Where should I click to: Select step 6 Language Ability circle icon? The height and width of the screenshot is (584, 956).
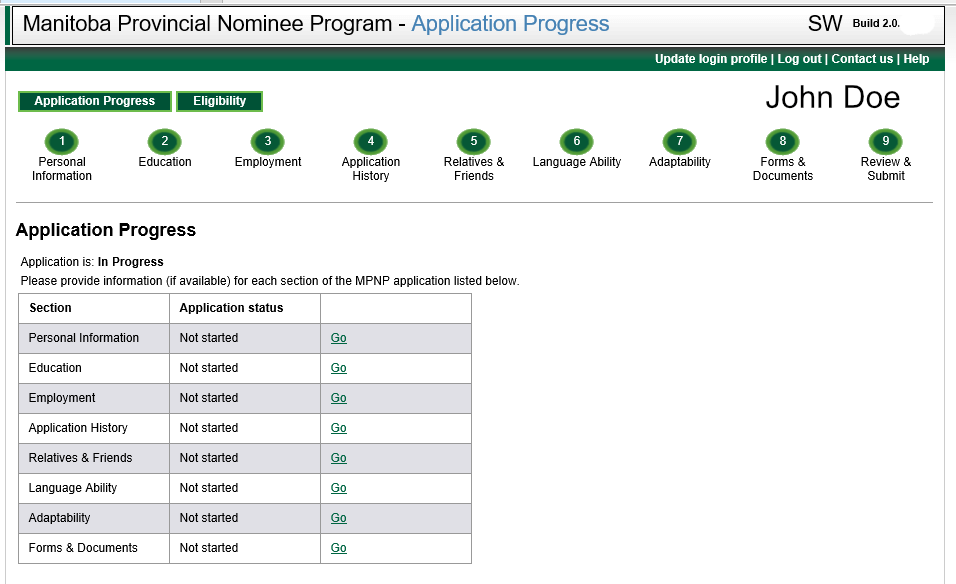[x=577, y=141]
